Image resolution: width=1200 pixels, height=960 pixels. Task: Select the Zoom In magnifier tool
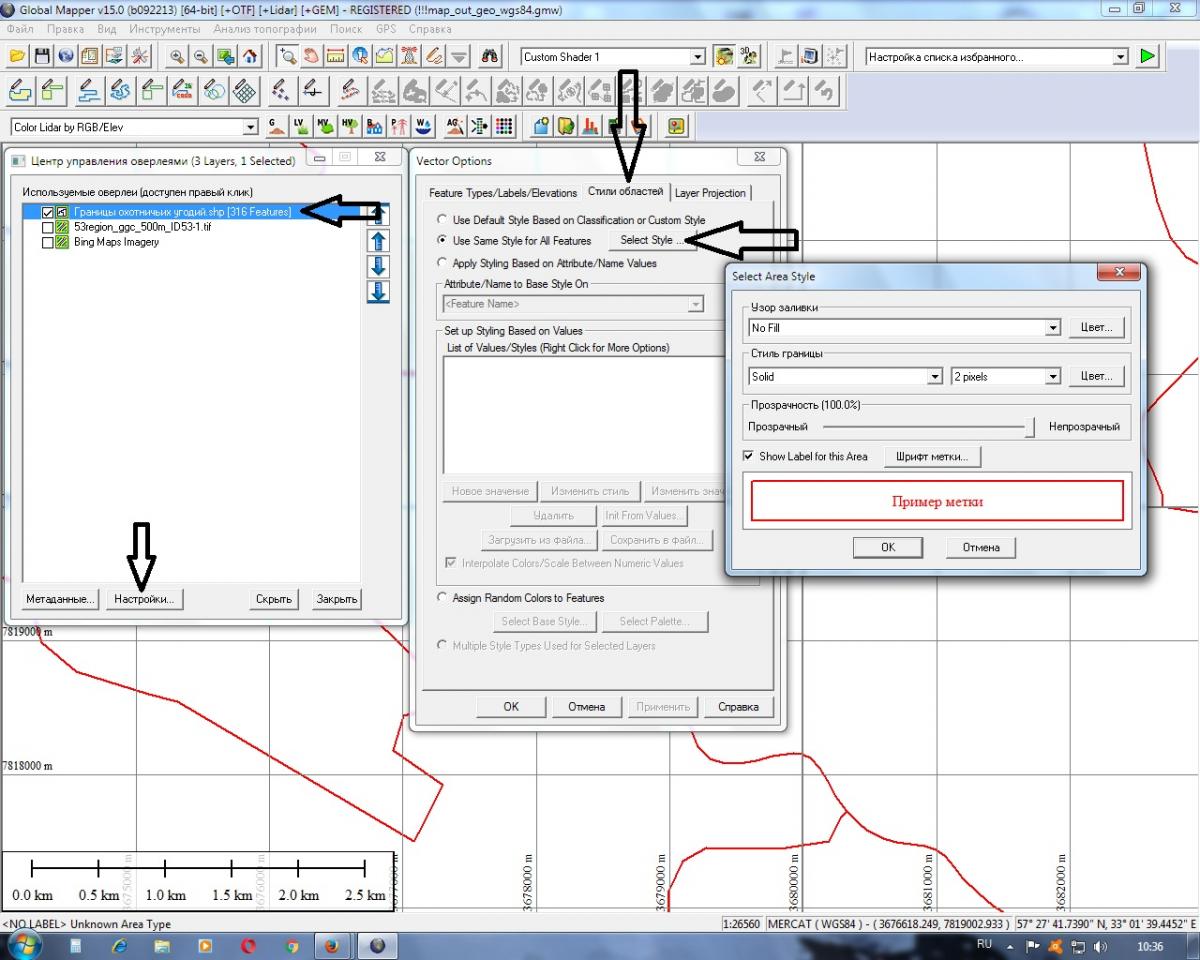[x=177, y=57]
